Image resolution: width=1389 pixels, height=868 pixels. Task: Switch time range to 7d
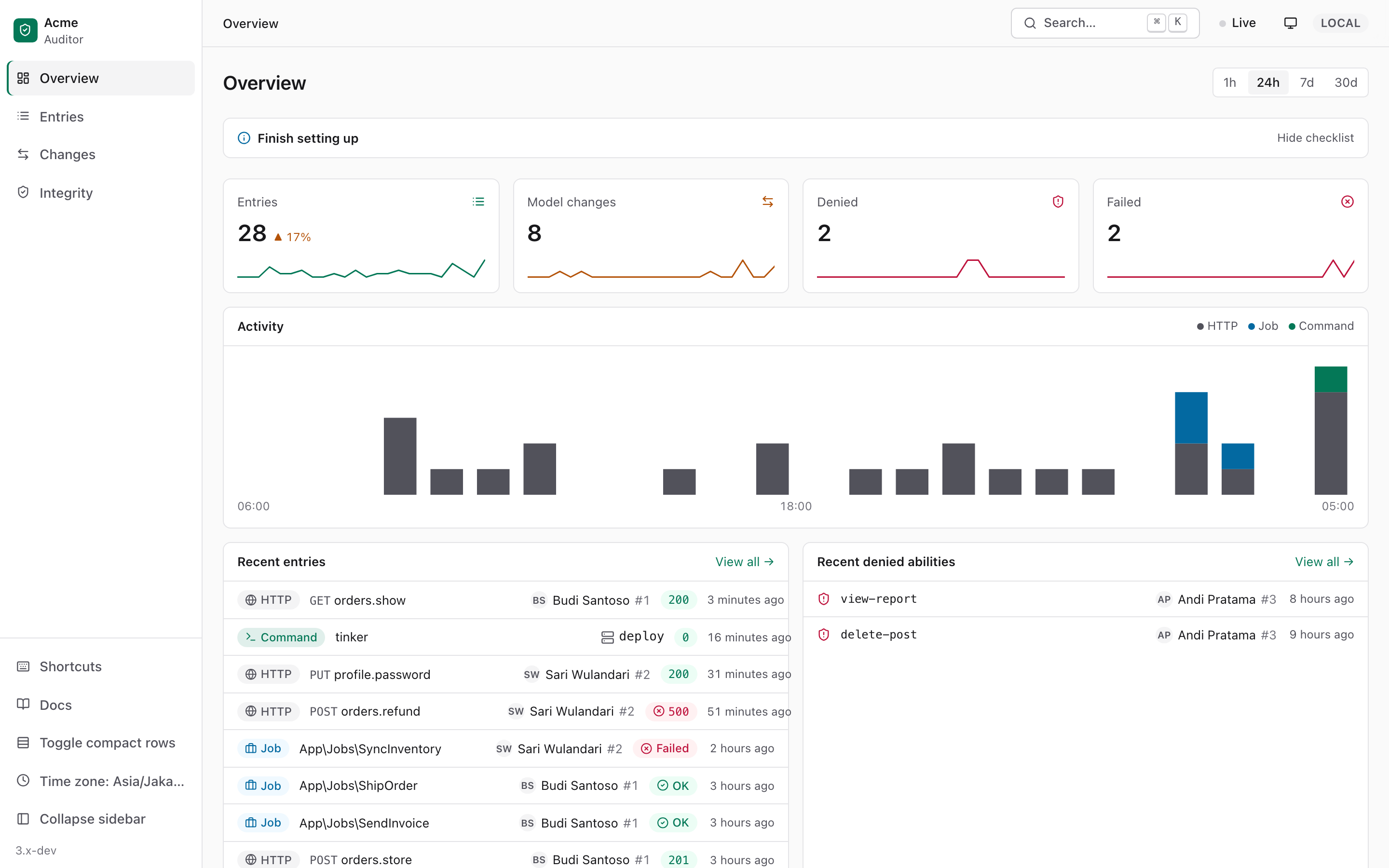coord(1307,82)
